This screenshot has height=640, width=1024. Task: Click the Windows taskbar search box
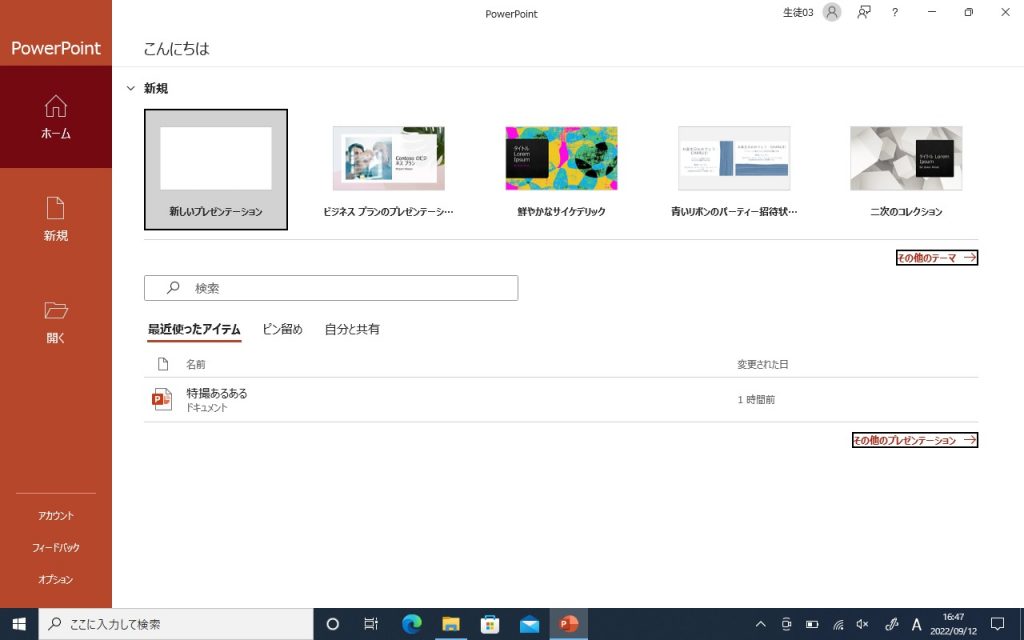tap(176, 624)
